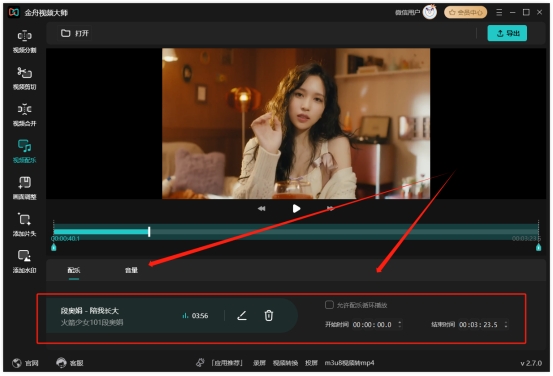Open the 画面调整 (picture adjust) tool

click(x=24, y=188)
